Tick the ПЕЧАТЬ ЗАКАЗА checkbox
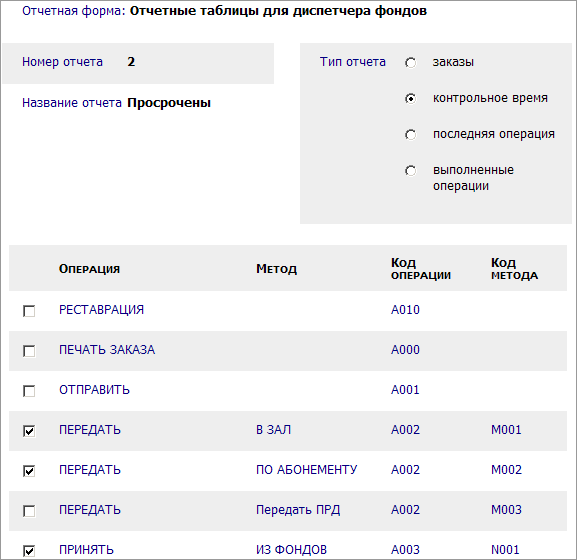 29,351
